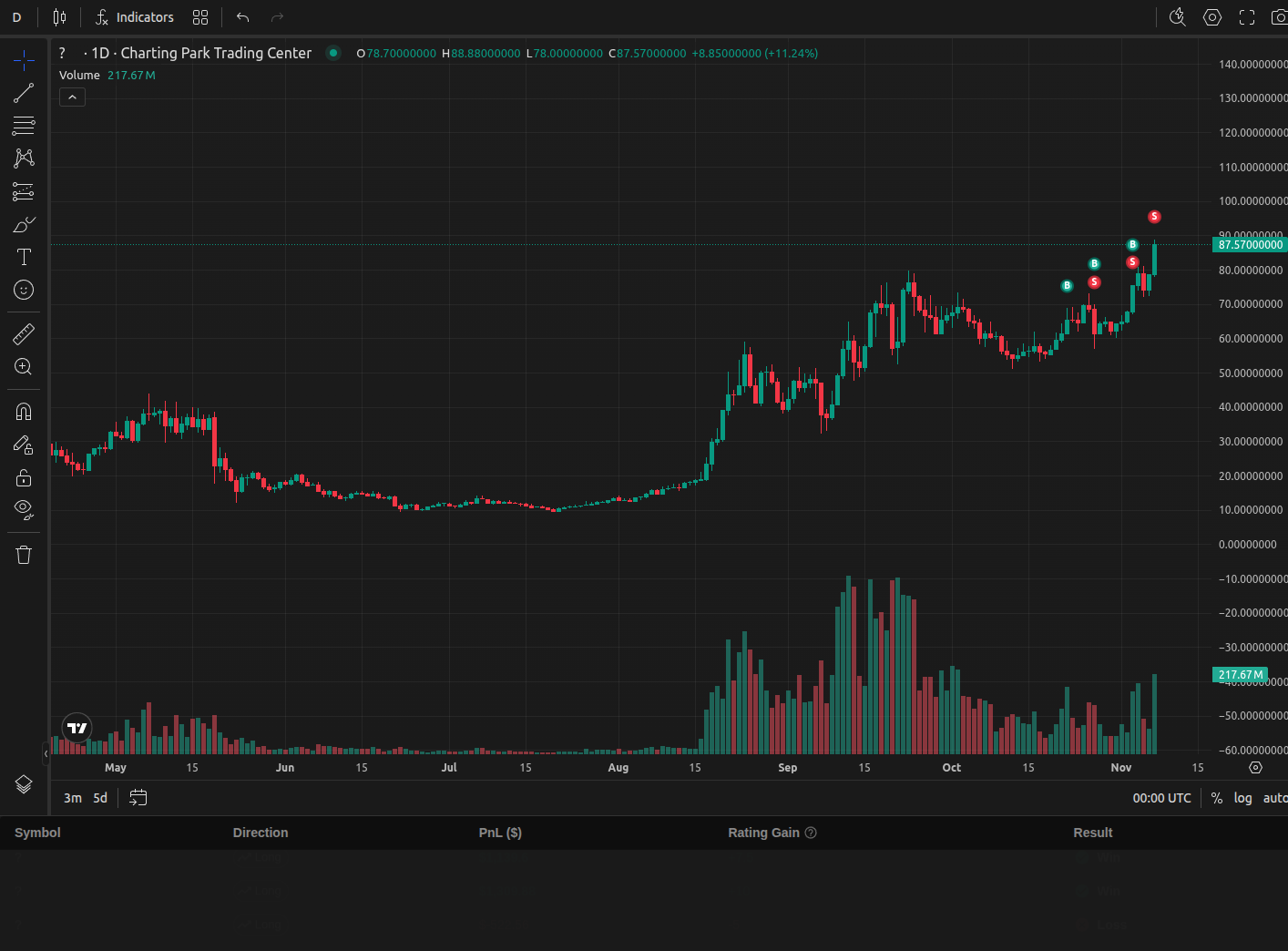This screenshot has height=951, width=1288.
Task: Open the Fibonacci retracement tool
Action: click(x=24, y=126)
